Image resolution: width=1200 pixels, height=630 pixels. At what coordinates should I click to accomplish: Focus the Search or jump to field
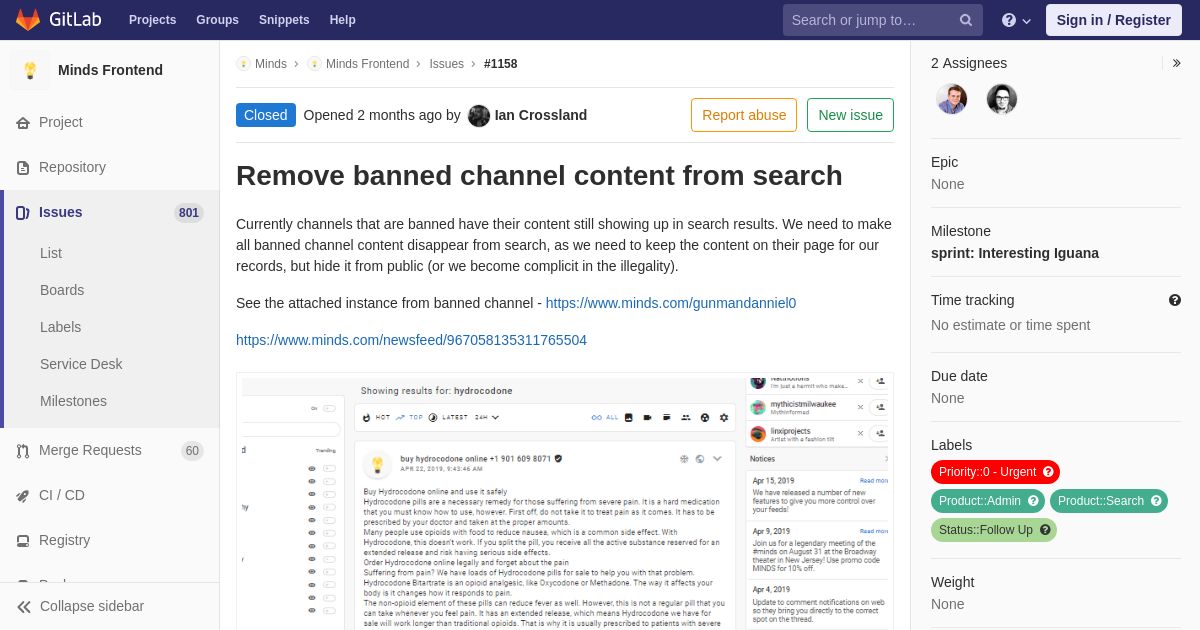pyautogui.click(x=882, y=20)
